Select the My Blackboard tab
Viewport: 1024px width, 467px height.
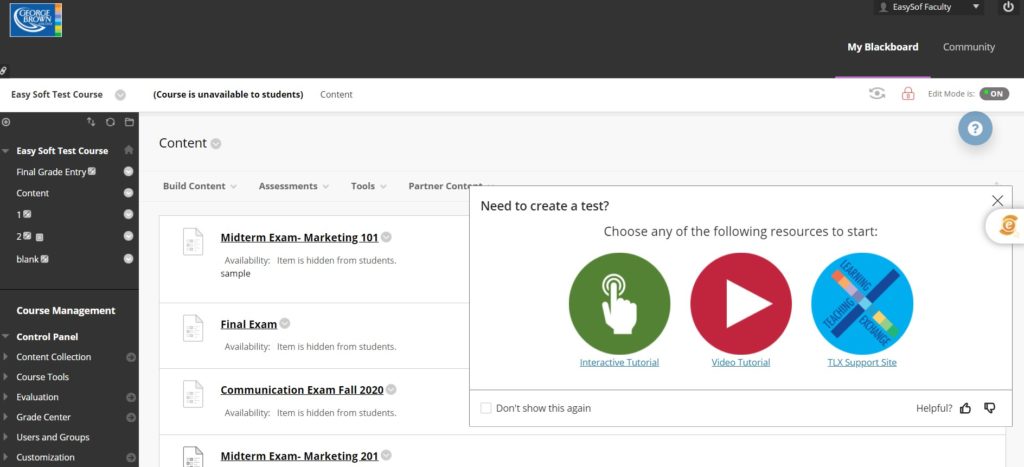[882, 47]
